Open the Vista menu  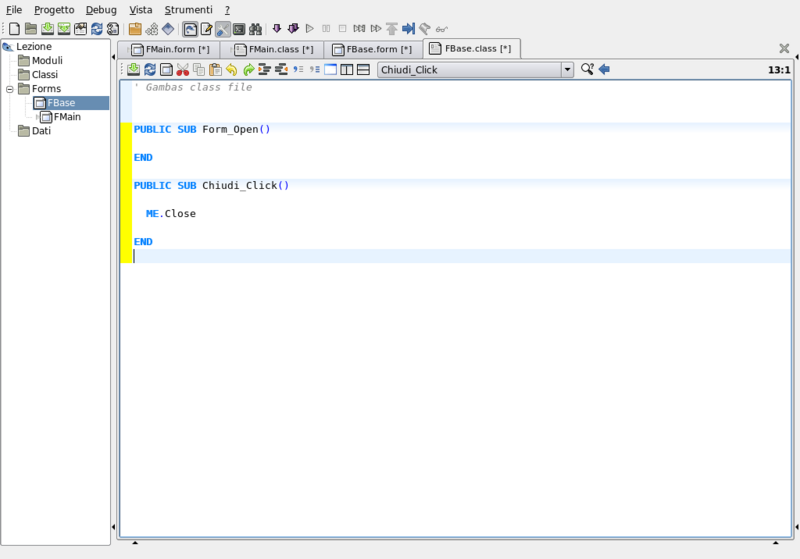coord(140,10)
